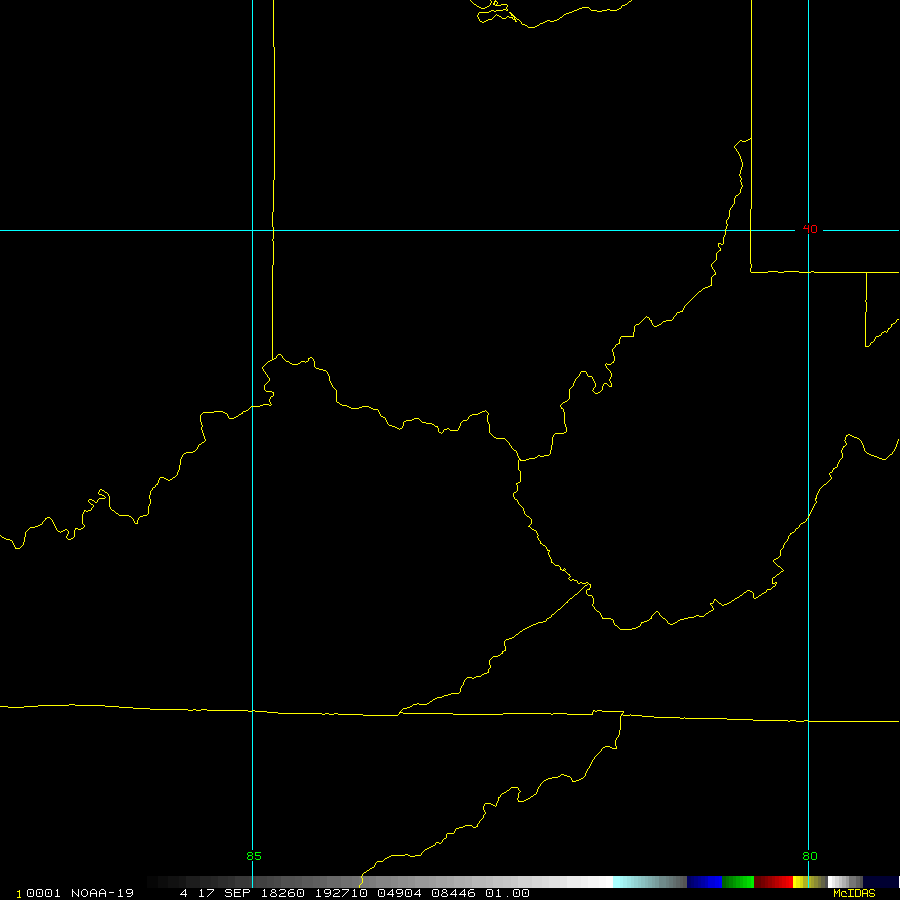
Task: Select the blue segment of color bar
Action: click(x=704, y=882)
